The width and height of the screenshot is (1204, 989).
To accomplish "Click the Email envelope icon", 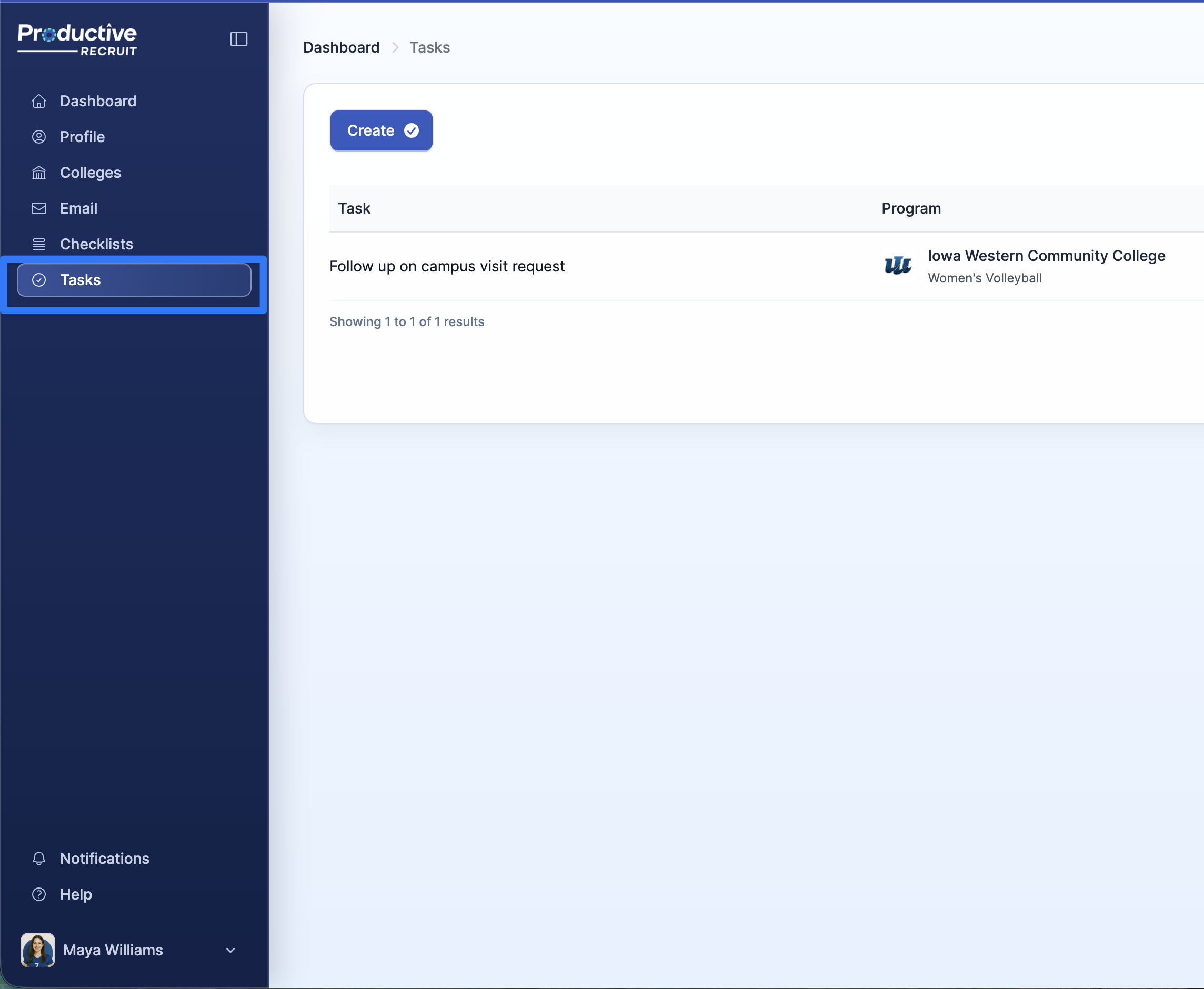I will 39,208.
